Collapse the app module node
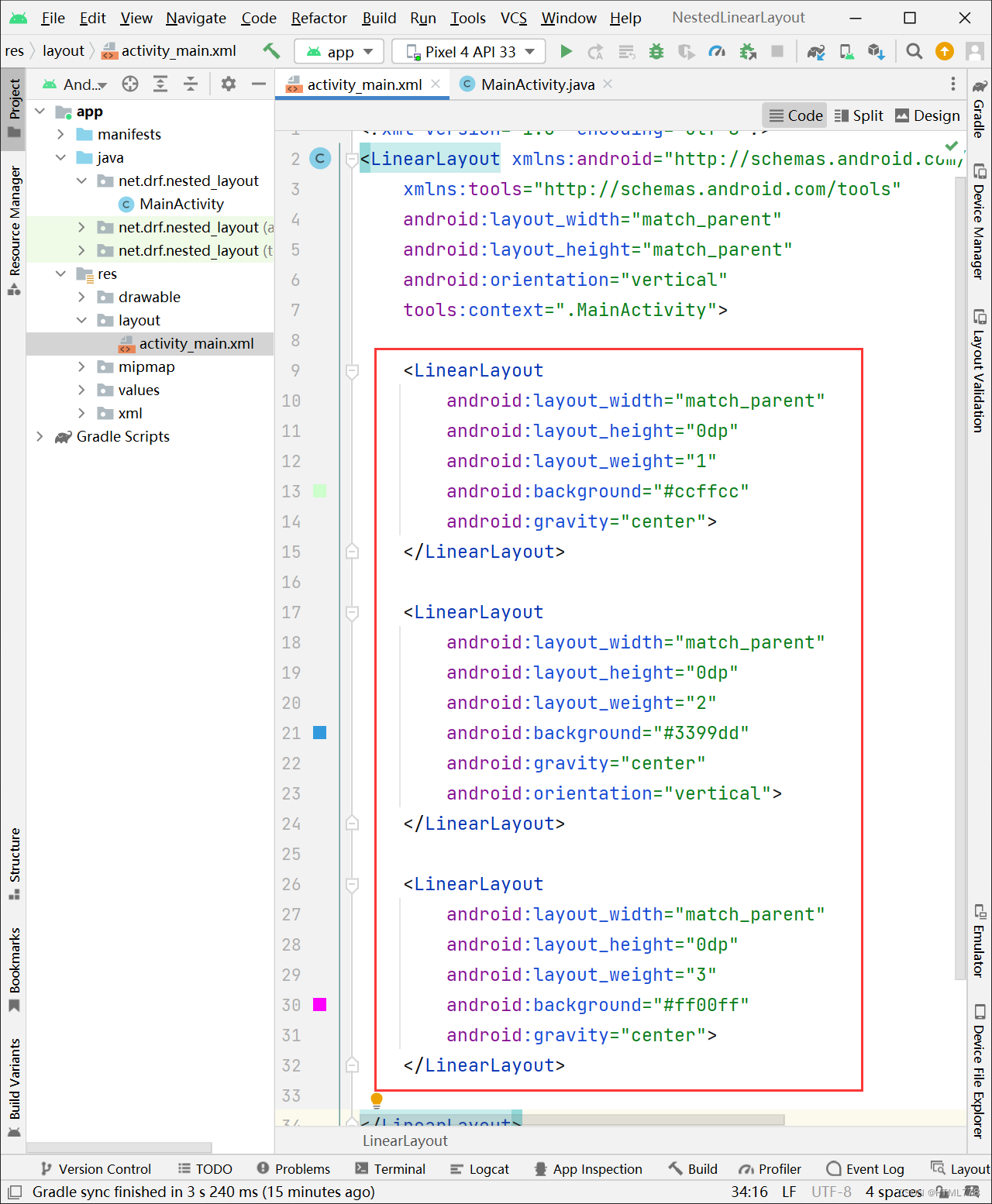The image size is (992, 1204). tap(40, 112)
